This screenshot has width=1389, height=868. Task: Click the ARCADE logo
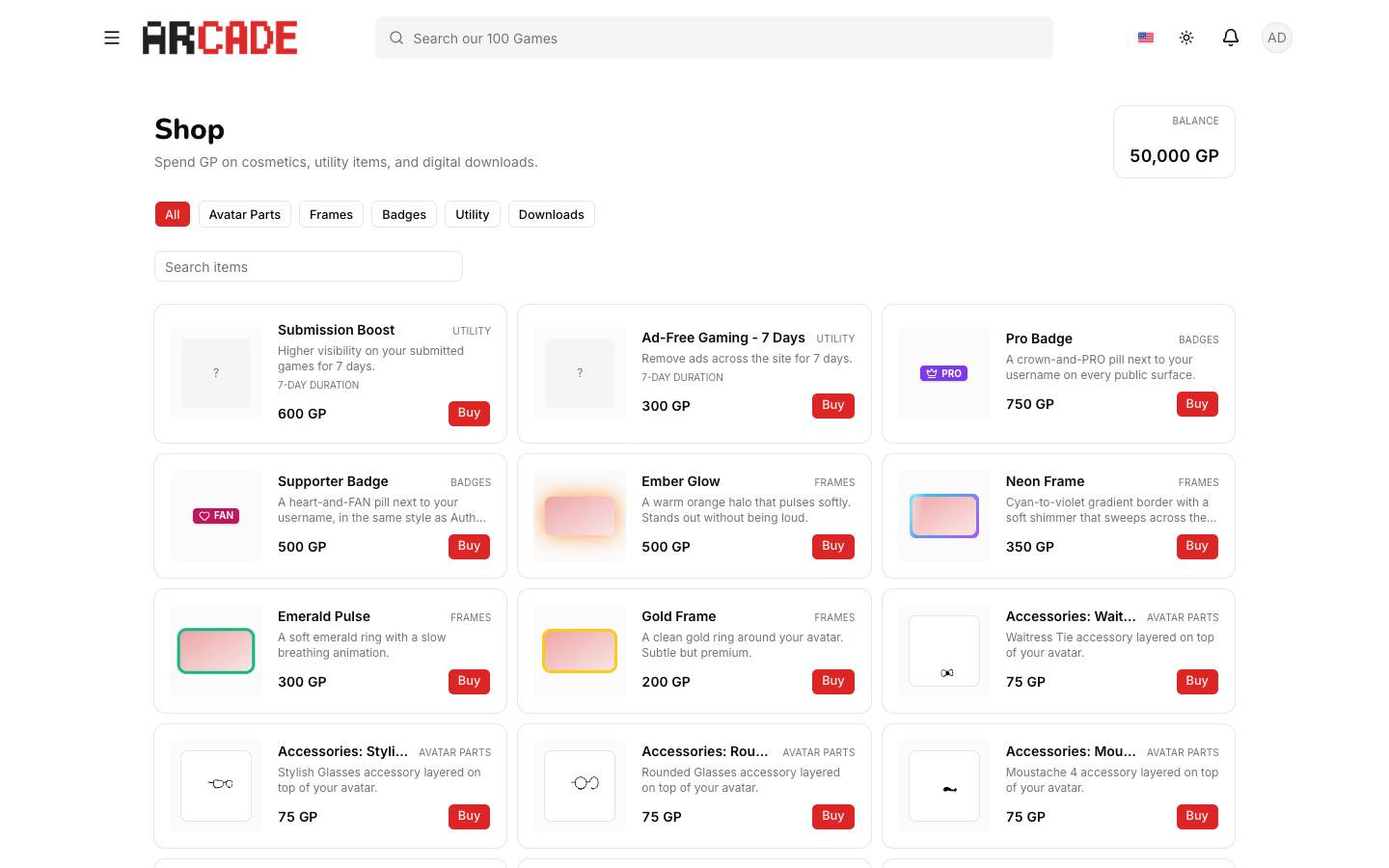click(220, 38)
